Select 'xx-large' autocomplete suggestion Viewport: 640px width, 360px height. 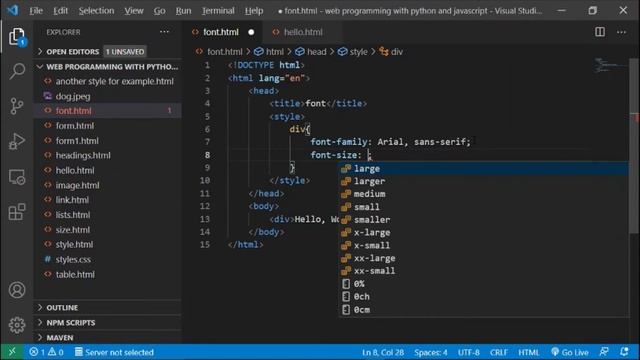pyautogui.click(x=484, y=258)
